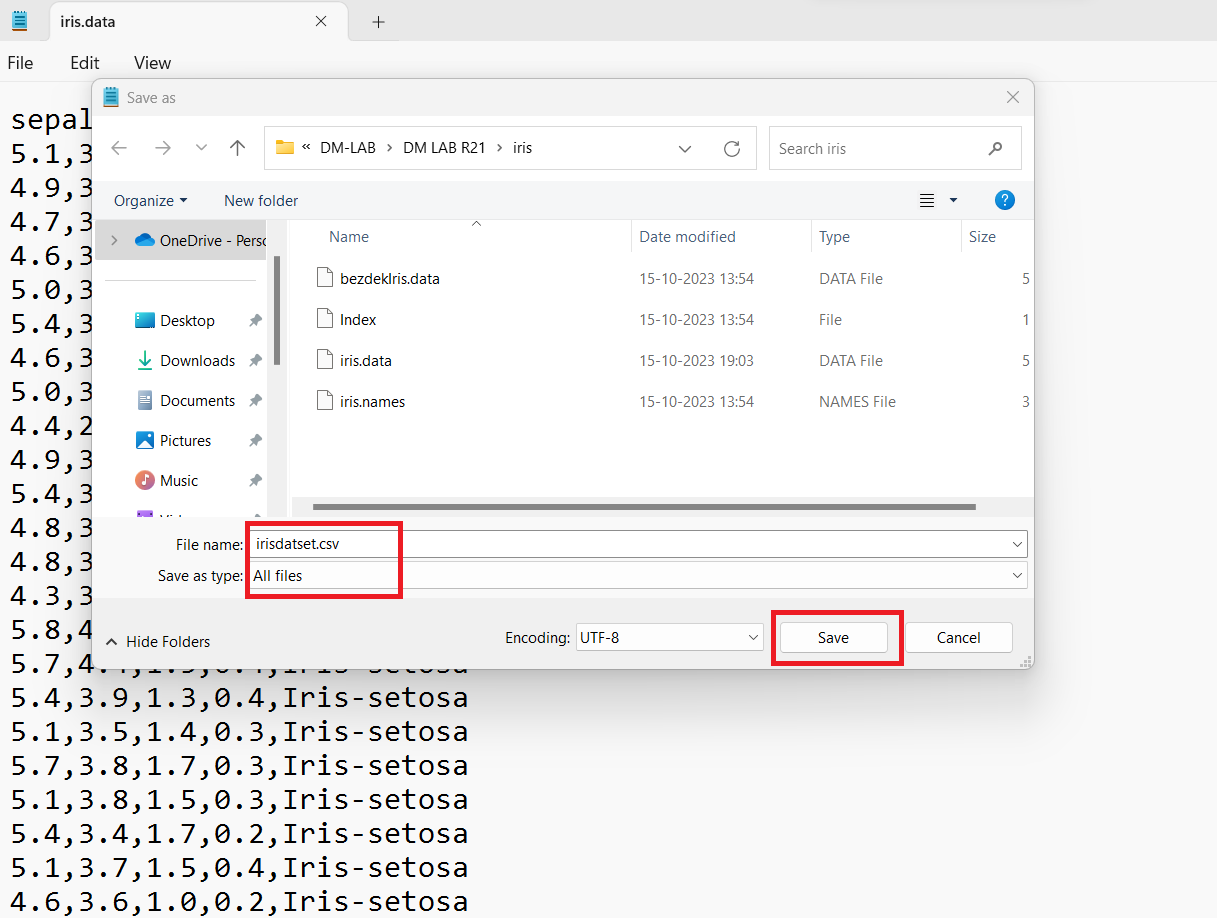This screenshot has height=918, width=1217.
Task: Click the Forward arrow in Save as dialog
Action: [x=162, y=148]
